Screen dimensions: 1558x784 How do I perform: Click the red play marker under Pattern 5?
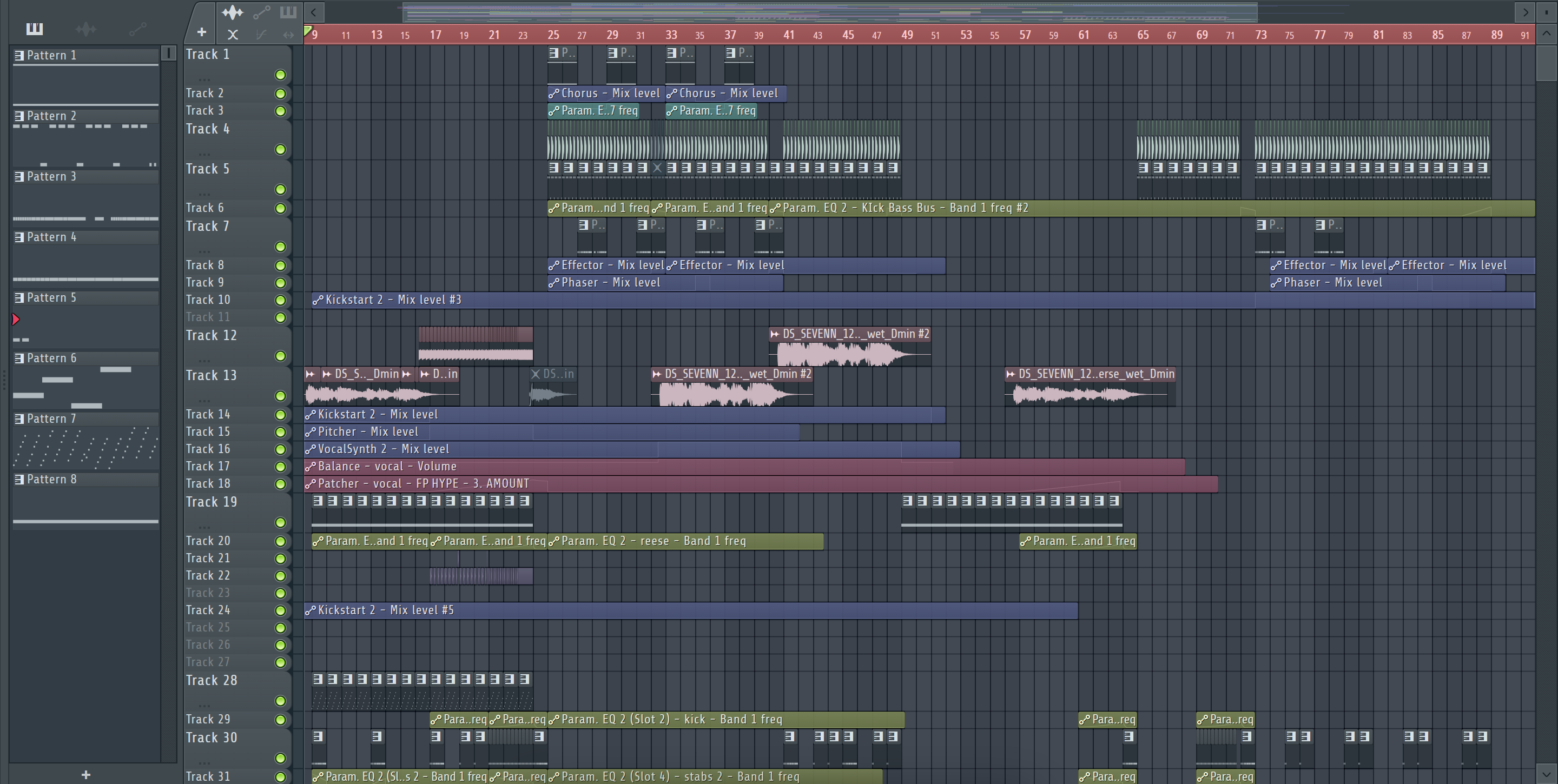(x=16, y=319)
